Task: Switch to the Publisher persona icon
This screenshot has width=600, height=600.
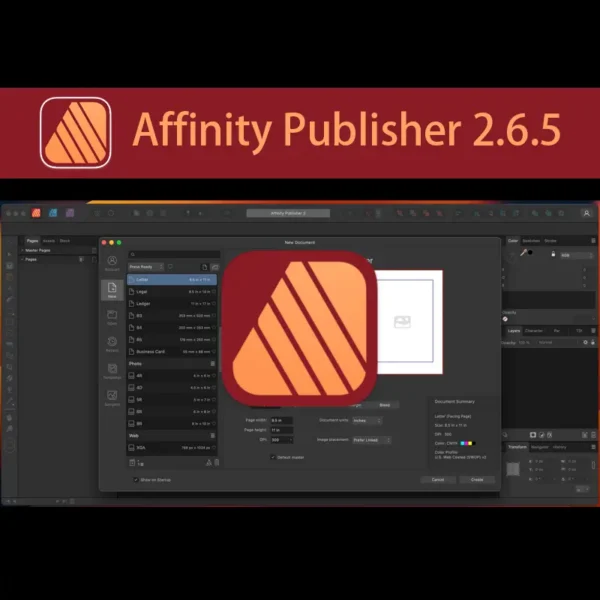Action: (36, 213)
